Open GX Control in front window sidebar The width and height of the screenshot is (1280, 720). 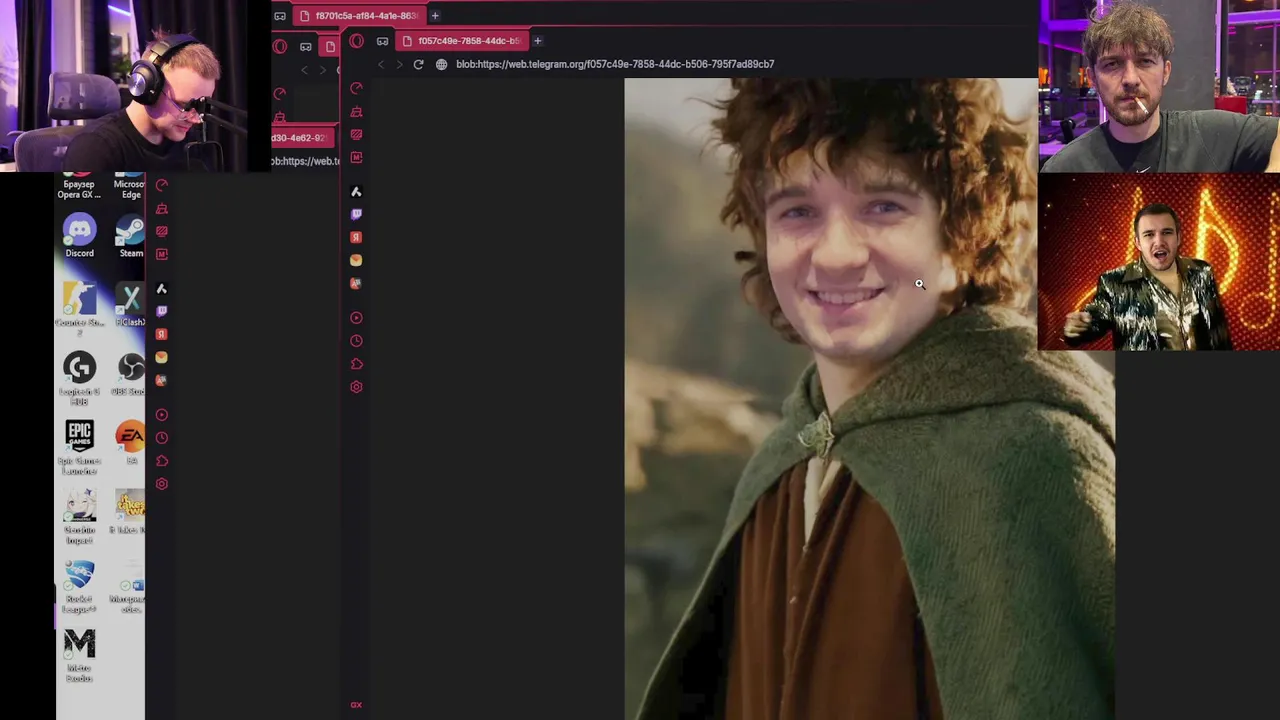point(356,88)
